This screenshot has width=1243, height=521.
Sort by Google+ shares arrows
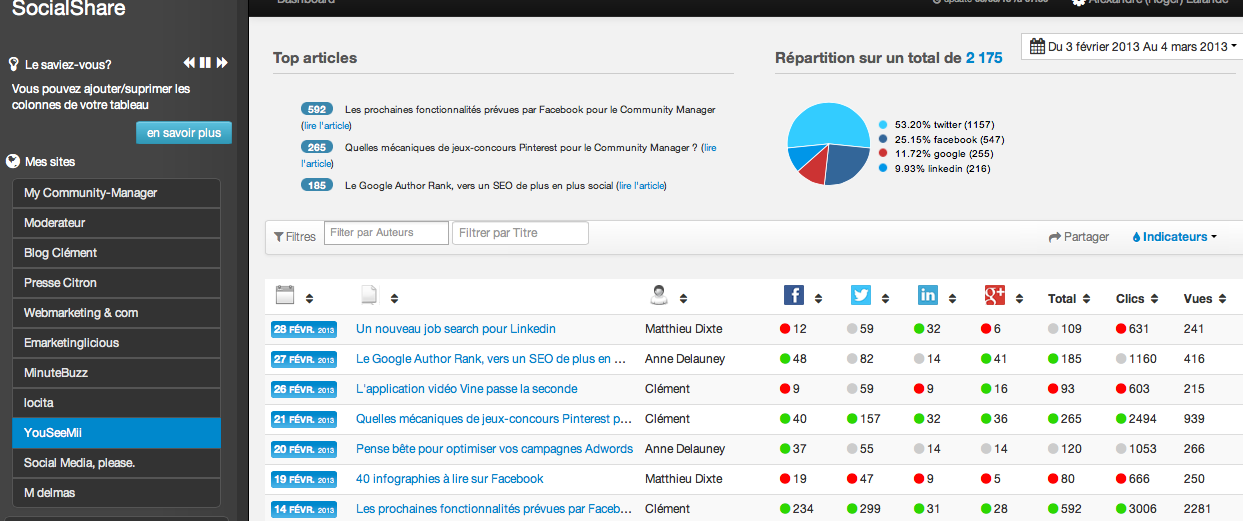coord(1020,298)
